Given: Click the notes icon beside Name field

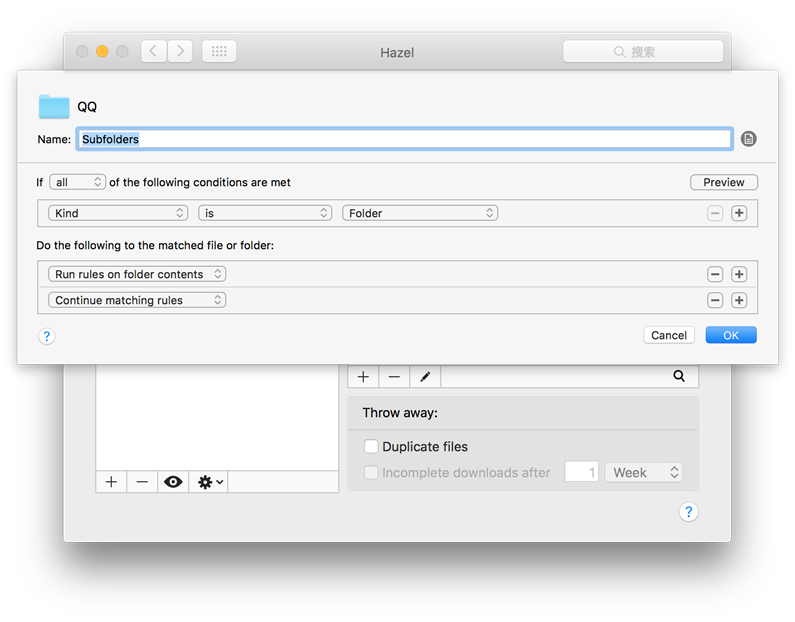Looking at the screenshot, I should (749, 139).
